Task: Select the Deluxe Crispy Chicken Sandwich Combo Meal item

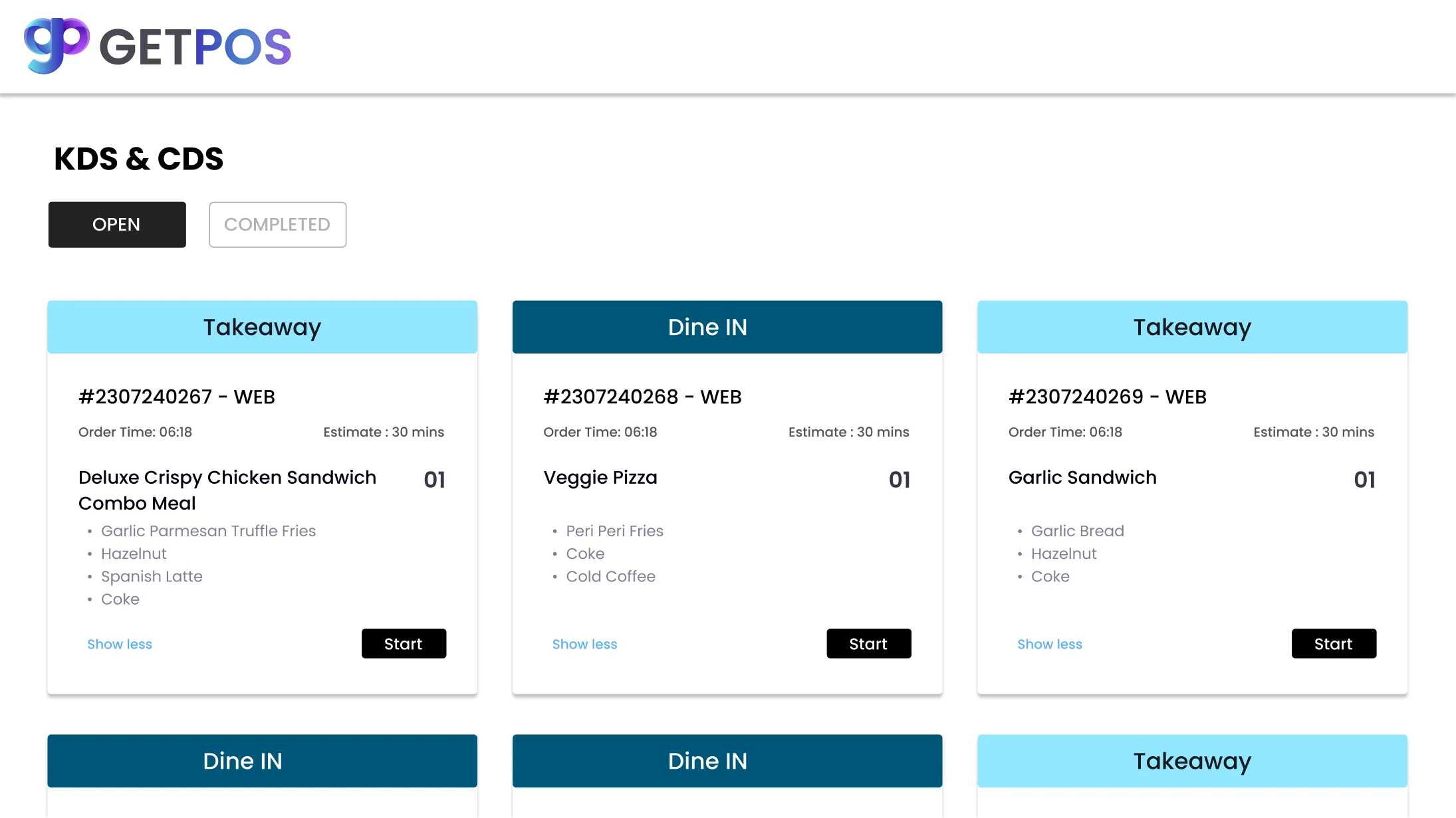Action: pyautogui.click(x=227, y=490)
